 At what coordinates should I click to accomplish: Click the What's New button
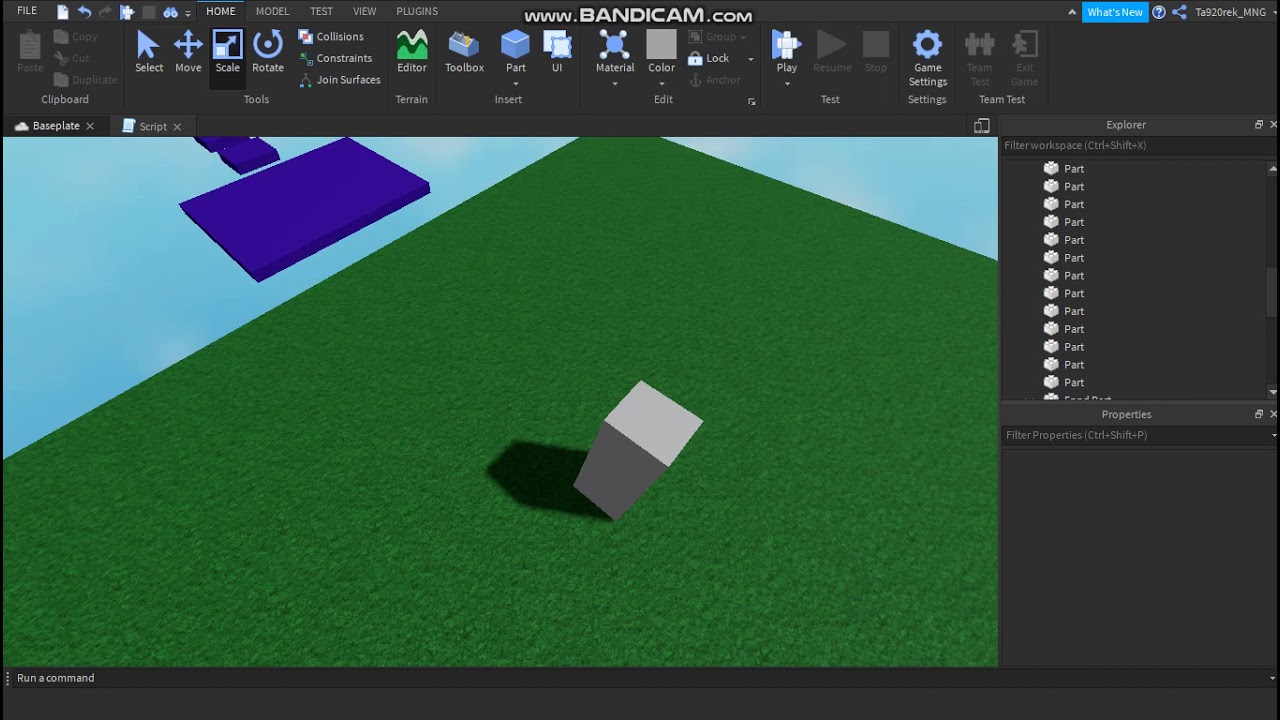[x=1115, y=12]
